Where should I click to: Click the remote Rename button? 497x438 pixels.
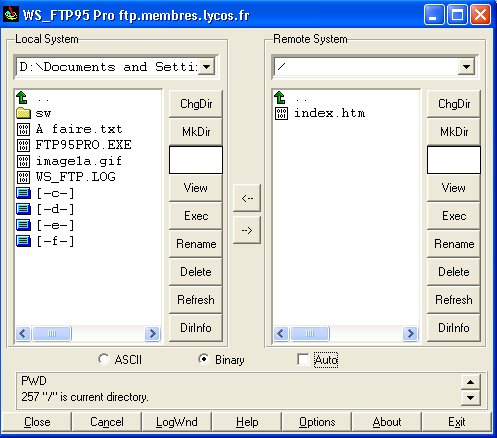[454, 244]
